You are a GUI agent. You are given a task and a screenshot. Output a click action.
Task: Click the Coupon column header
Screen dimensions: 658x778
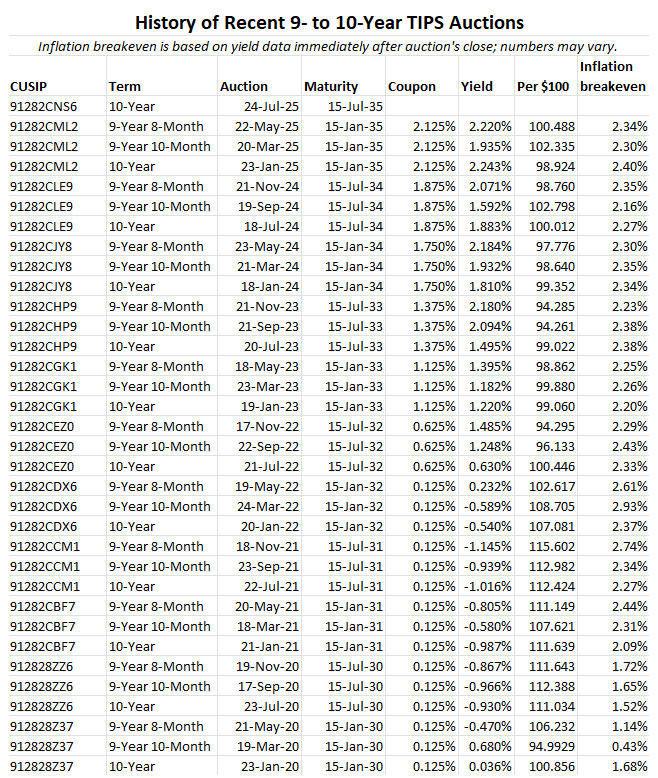click(412, 87)
